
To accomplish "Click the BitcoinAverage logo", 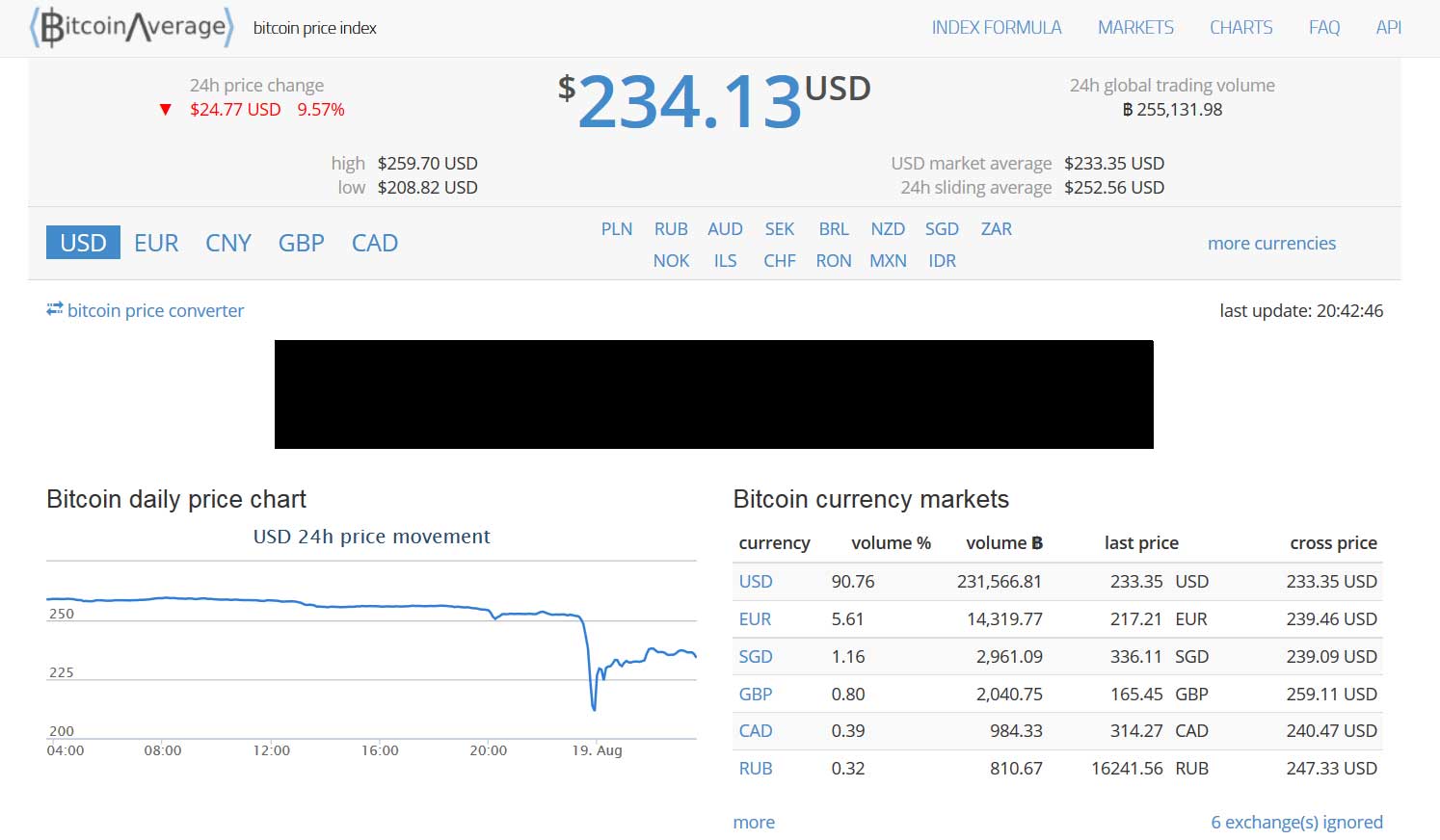I will click(x=131, y=27).
